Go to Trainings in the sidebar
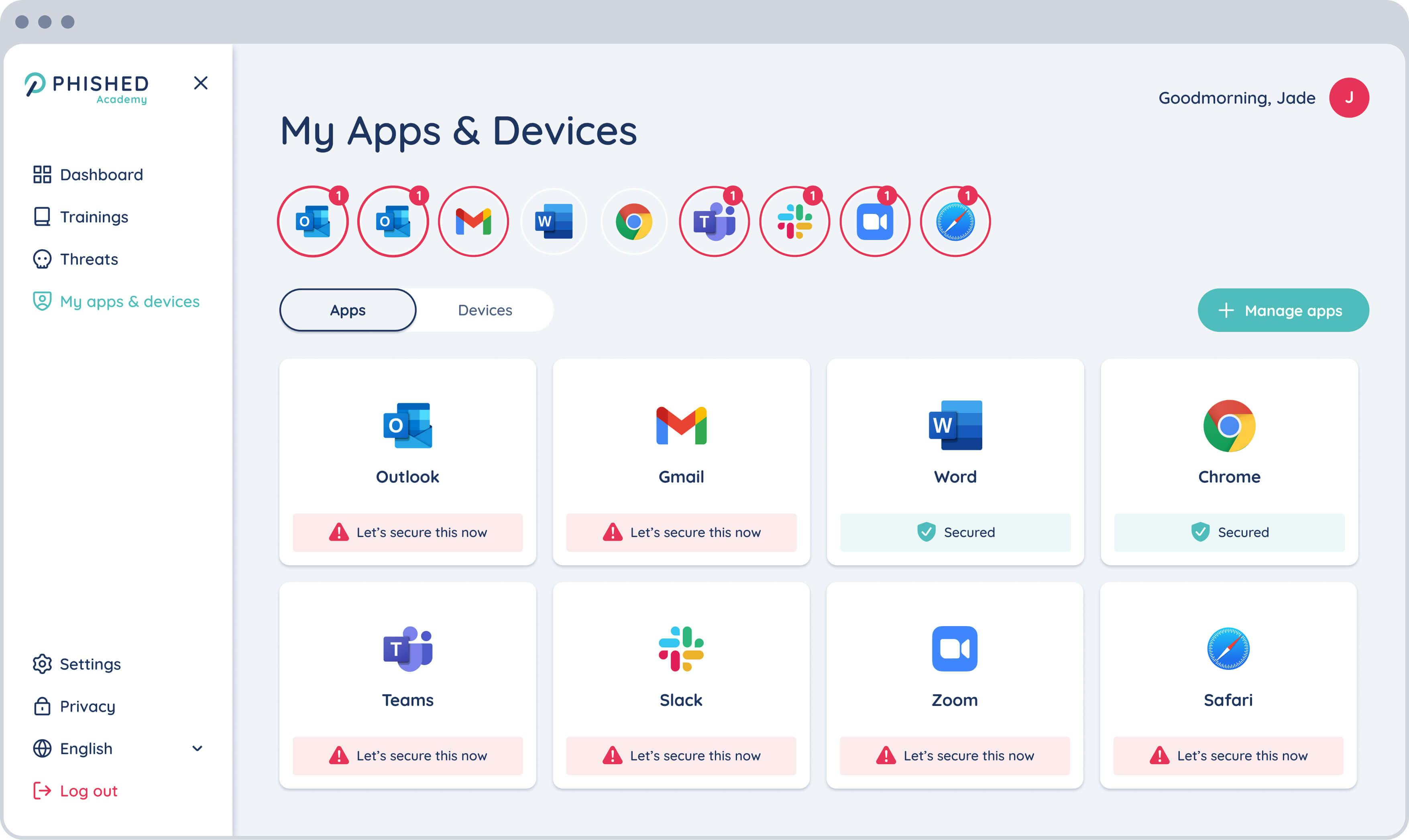The image size is (1409, 840). tap(80, 217)
